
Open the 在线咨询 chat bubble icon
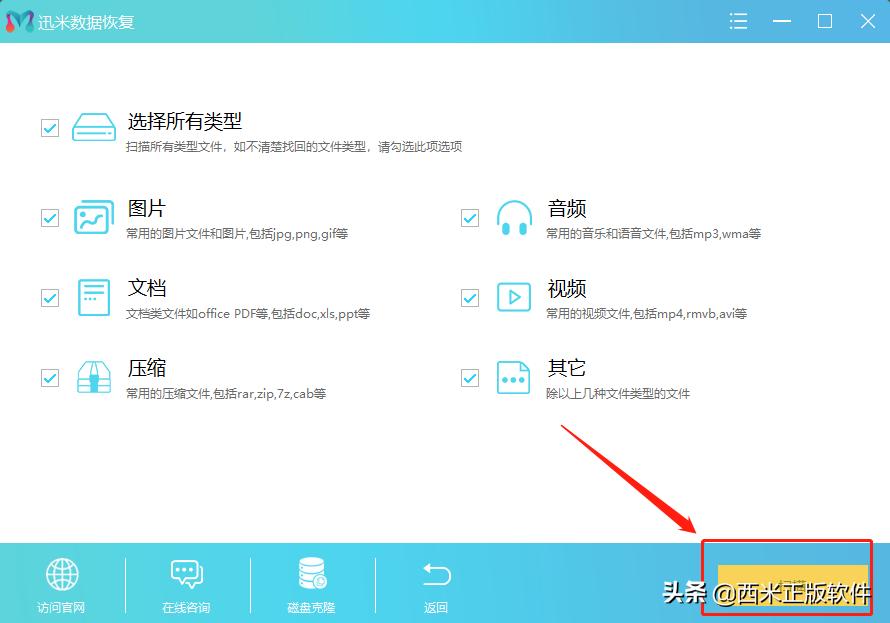tap(187, 575)
